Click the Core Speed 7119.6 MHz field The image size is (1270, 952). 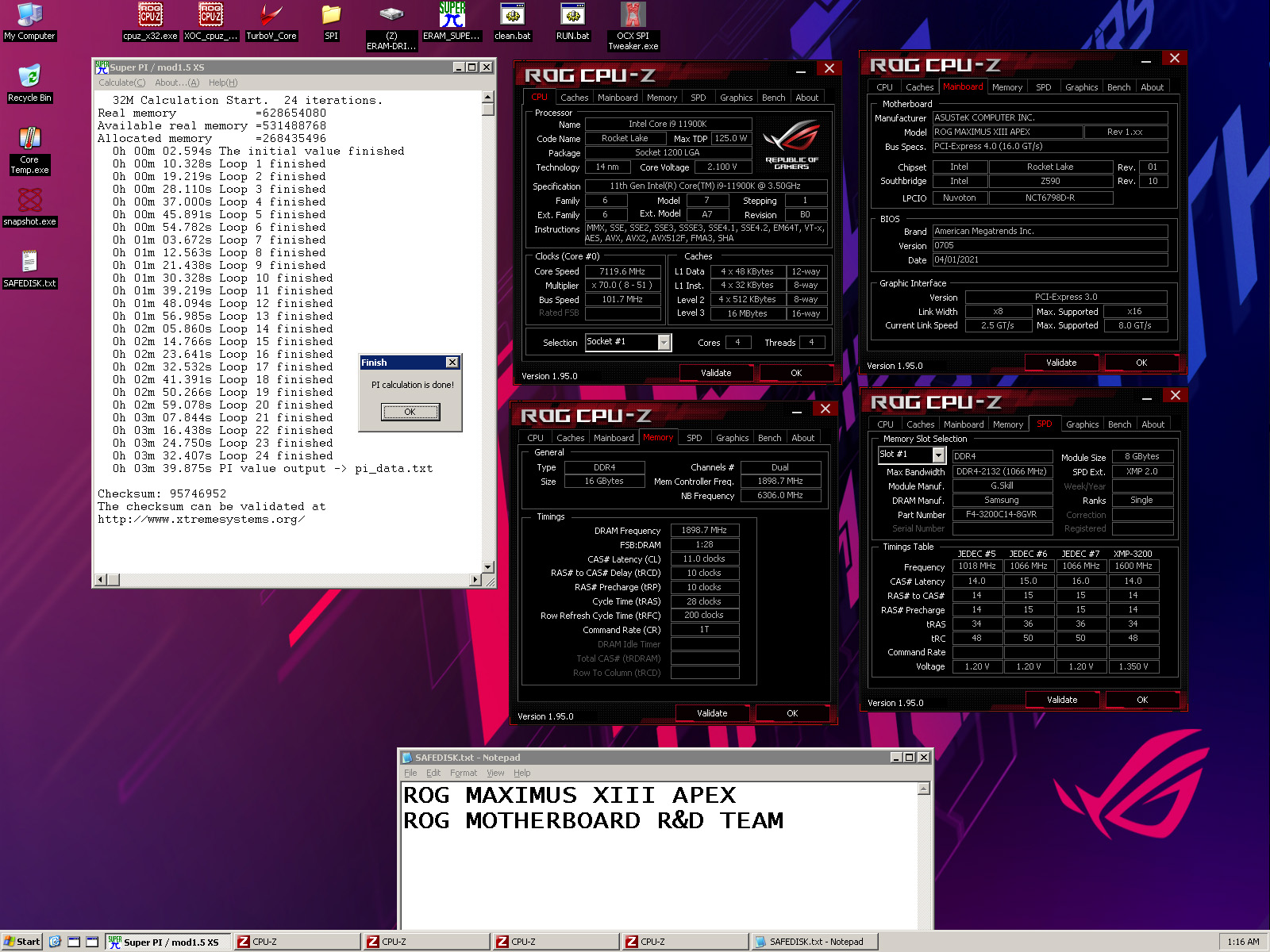click(x=622, y=271)
